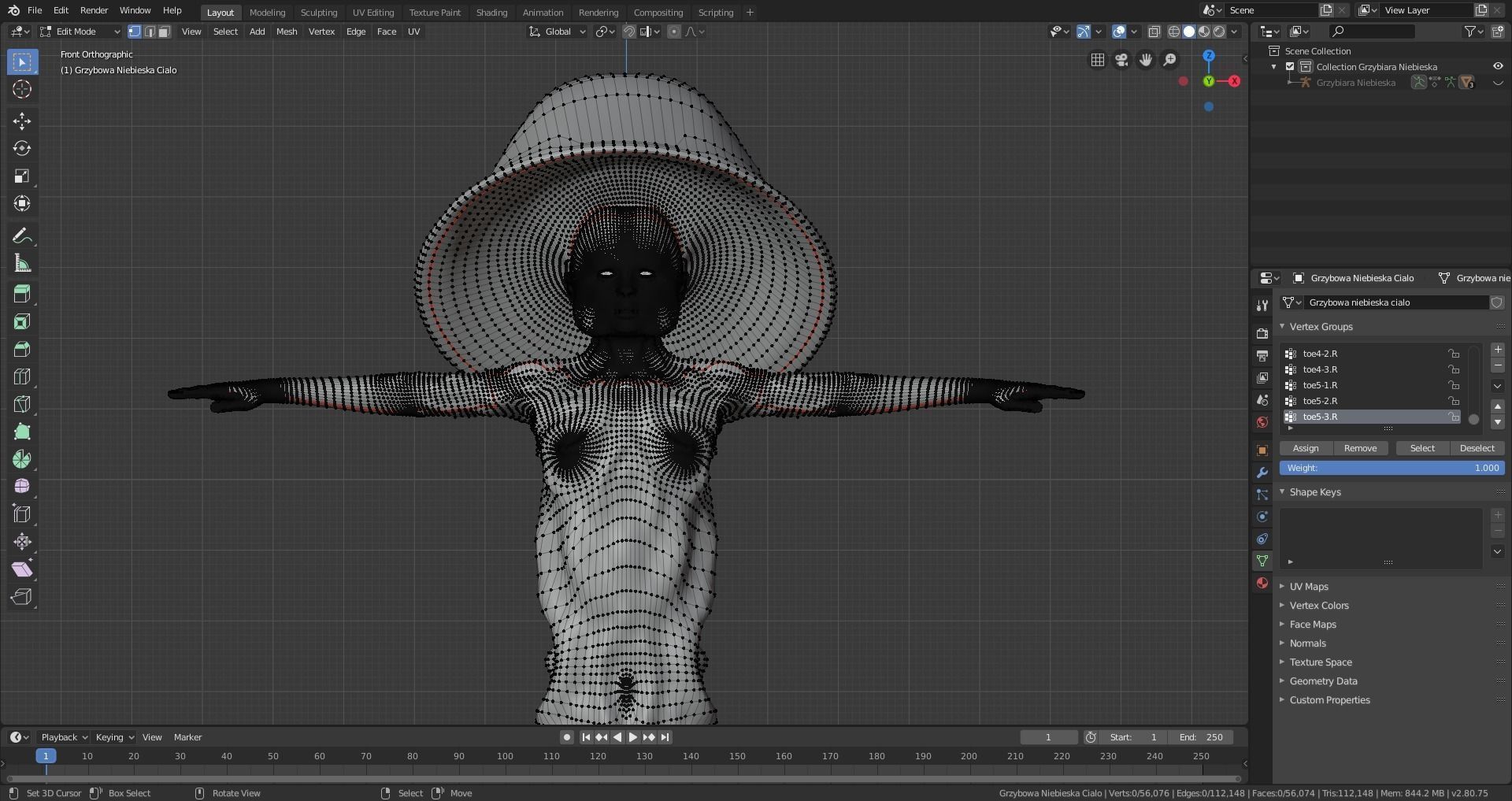1512x801 pixels.
Task: Adjust the vertex group Weight slider
Action: point(1392,468)
